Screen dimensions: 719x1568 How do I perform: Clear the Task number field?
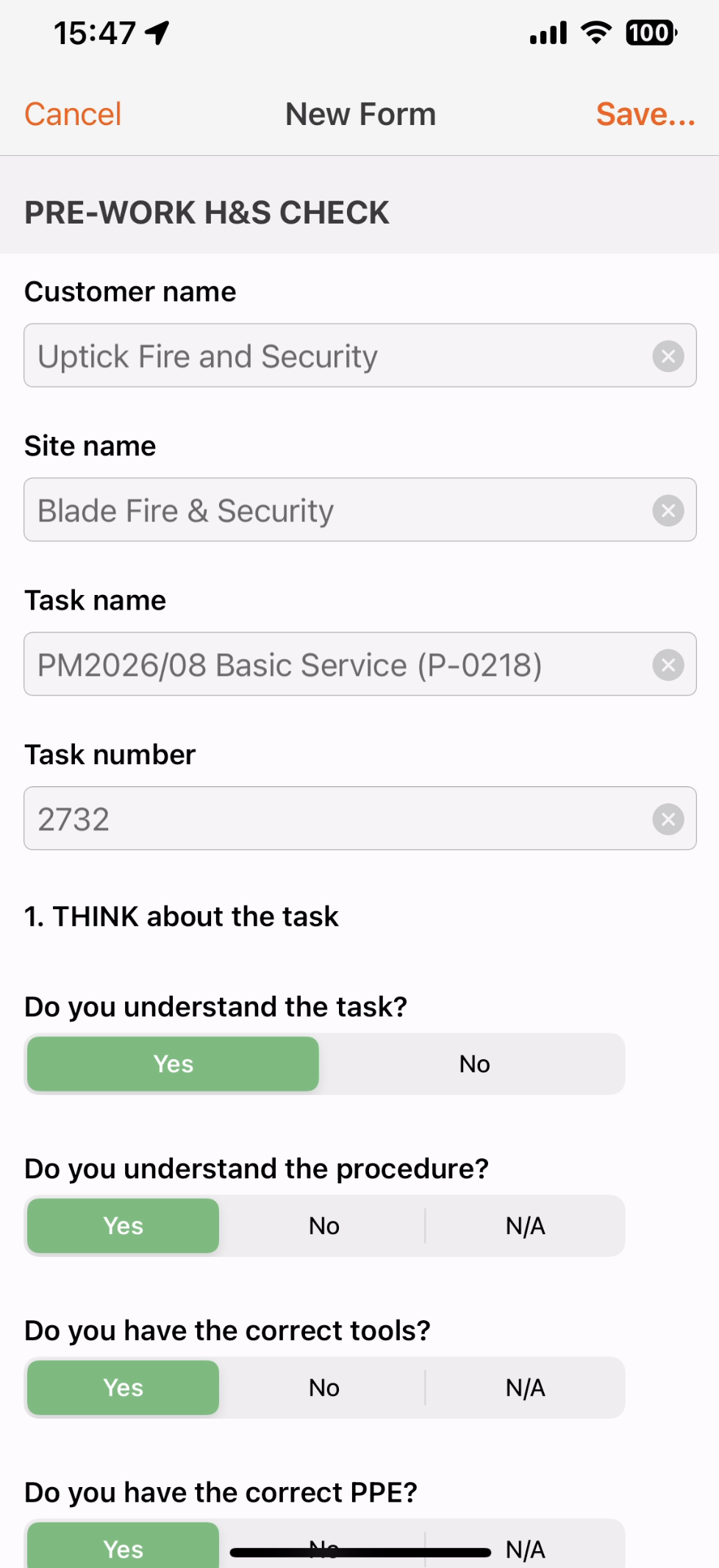(x=668, y=819)
